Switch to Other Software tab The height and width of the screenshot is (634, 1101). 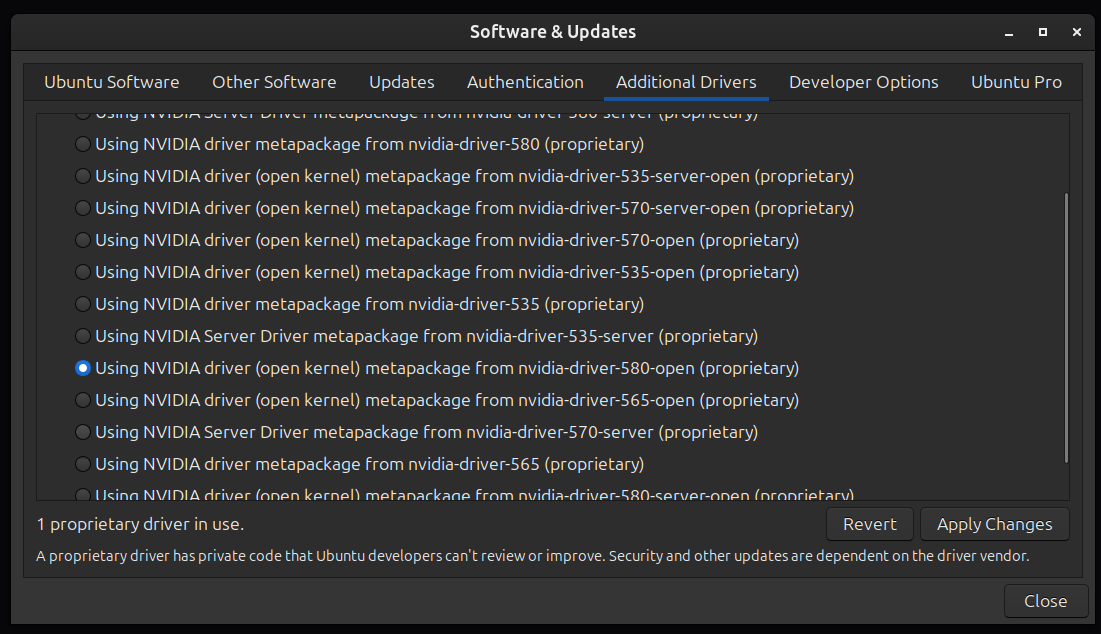coord(274,82)
